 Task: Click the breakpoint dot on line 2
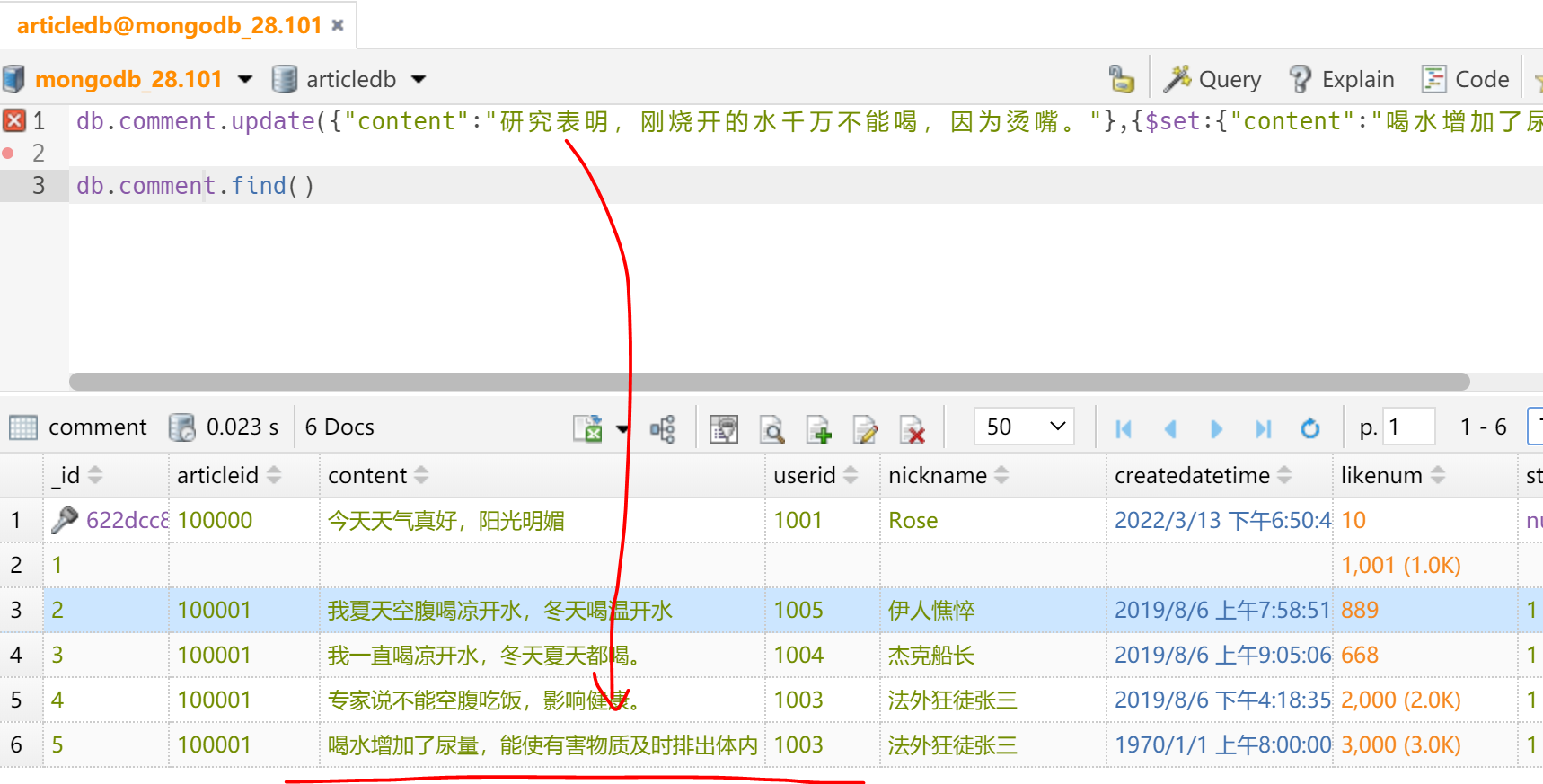(x=9, y=153)
